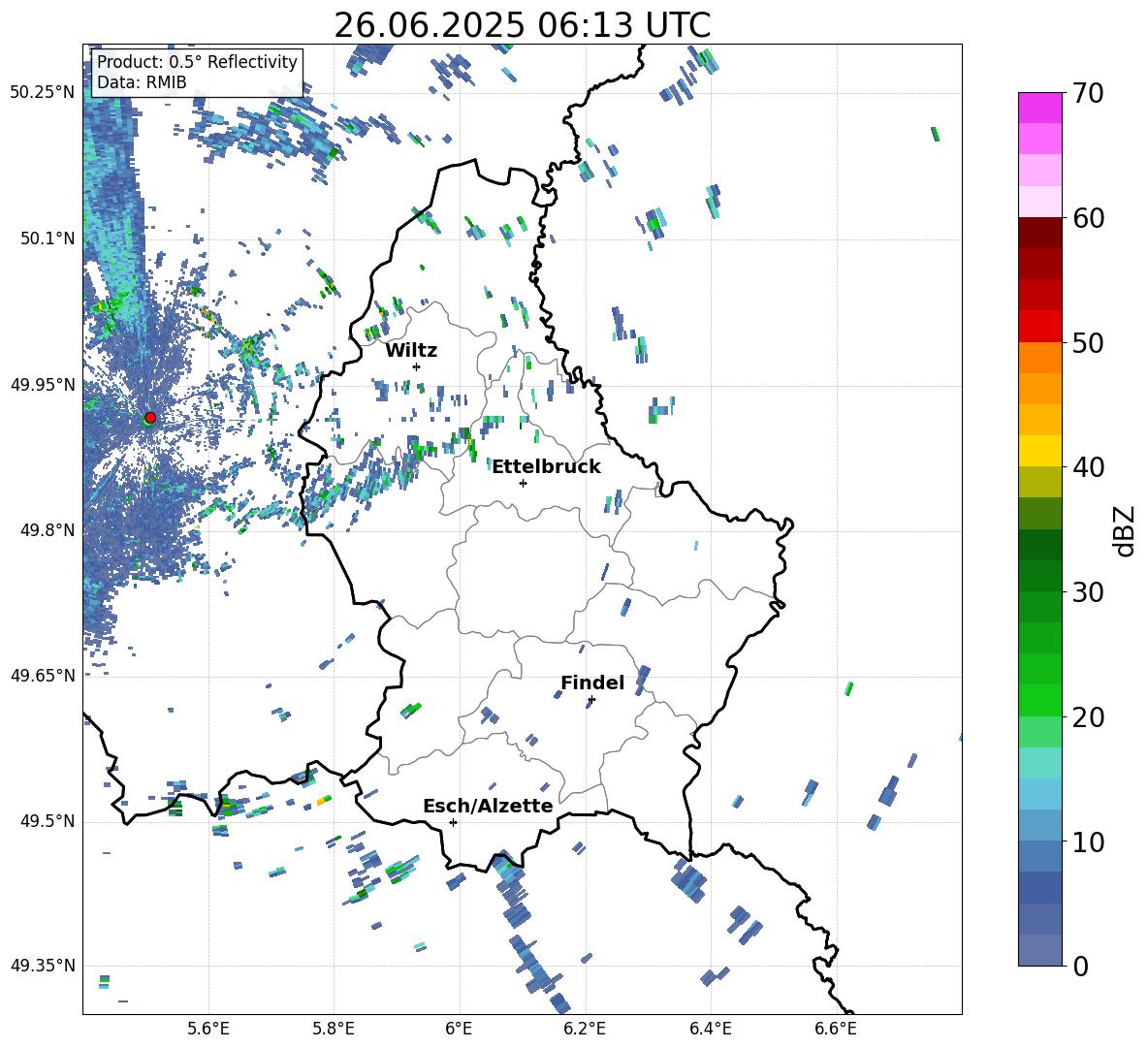Click the colorbar tick label 50
This screenshot has height=1048, width=1148.
[1088, 342]
